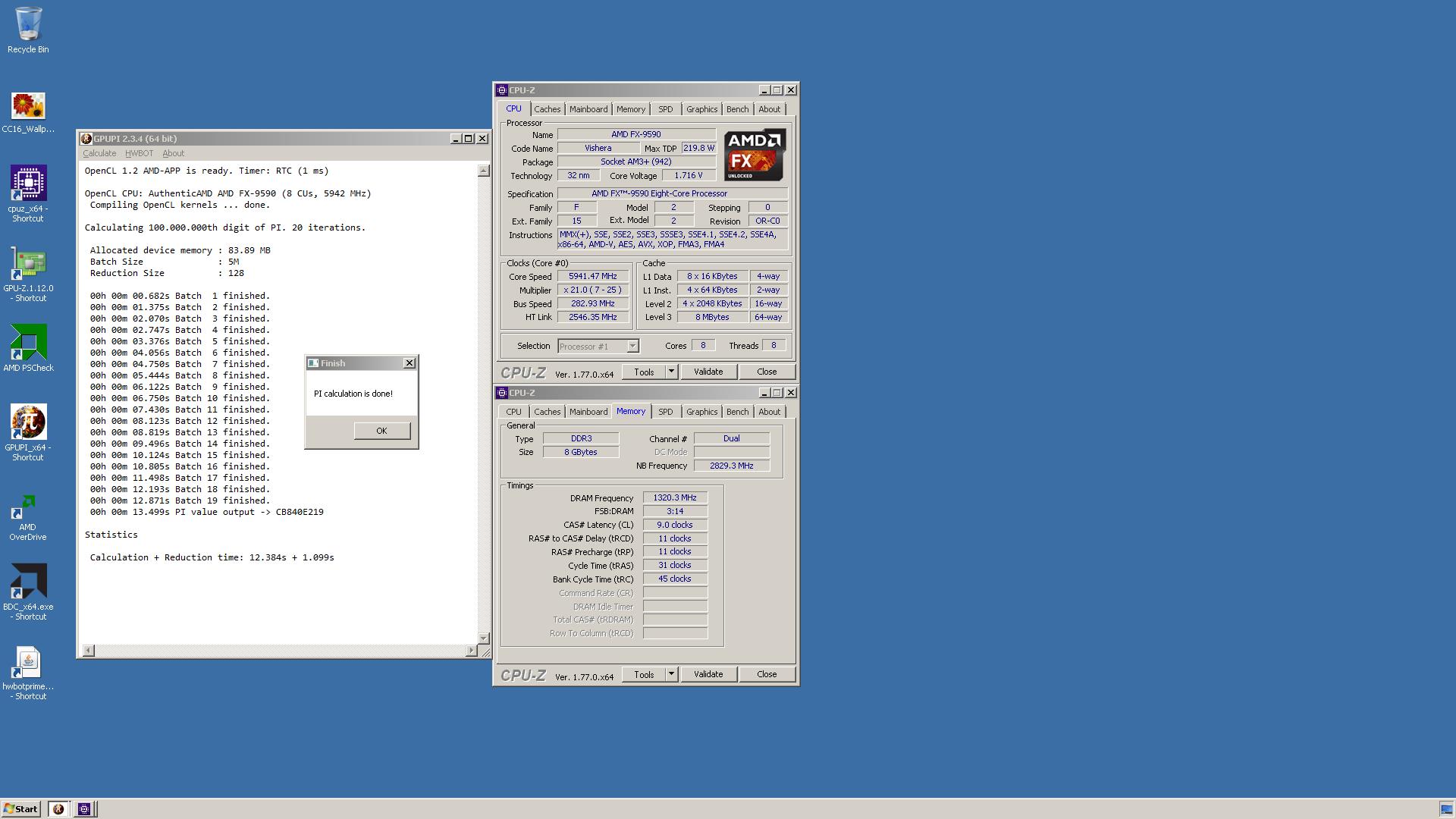Open the About menu in GPUPI
The image size is (1456, 819).
coord(173,153)
